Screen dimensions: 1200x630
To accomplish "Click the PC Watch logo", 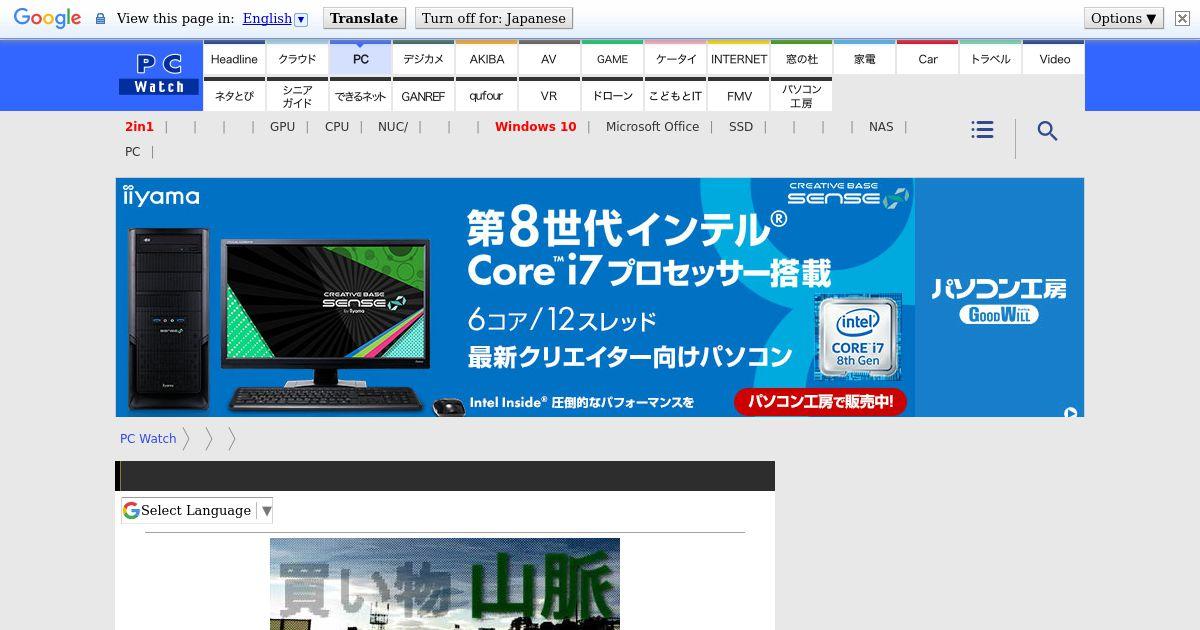I will (x=159, y=74).
